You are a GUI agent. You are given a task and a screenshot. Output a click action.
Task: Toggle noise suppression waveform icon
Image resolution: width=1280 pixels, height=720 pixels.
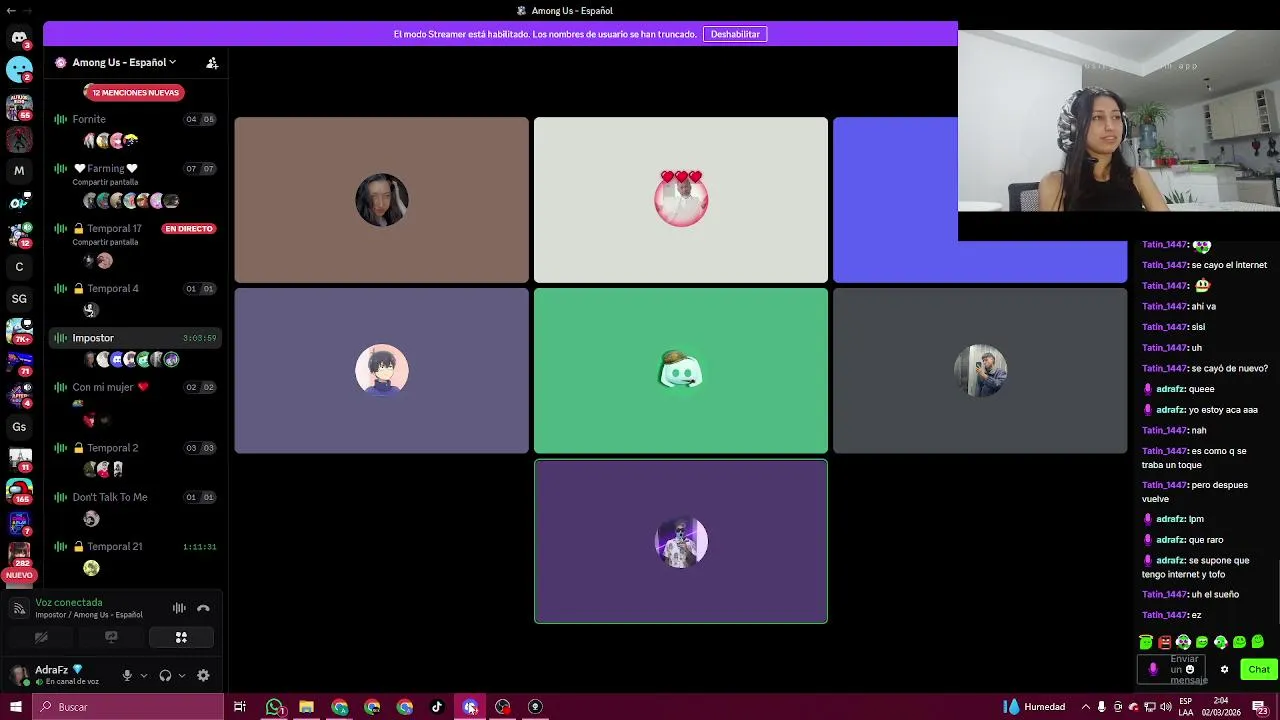click(x=179, y=608)
